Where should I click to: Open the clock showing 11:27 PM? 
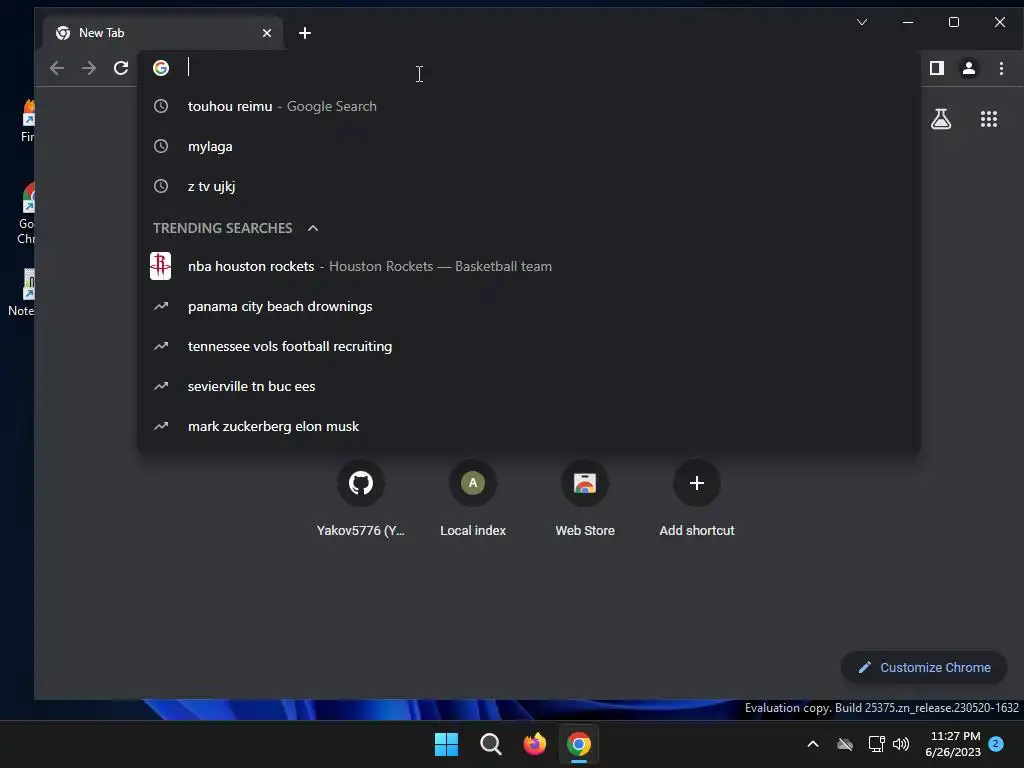tap(953, 744)
